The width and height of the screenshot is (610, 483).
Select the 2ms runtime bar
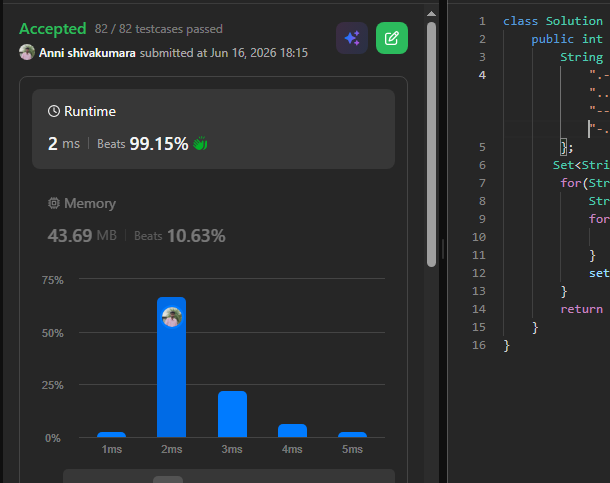(172, 367)
